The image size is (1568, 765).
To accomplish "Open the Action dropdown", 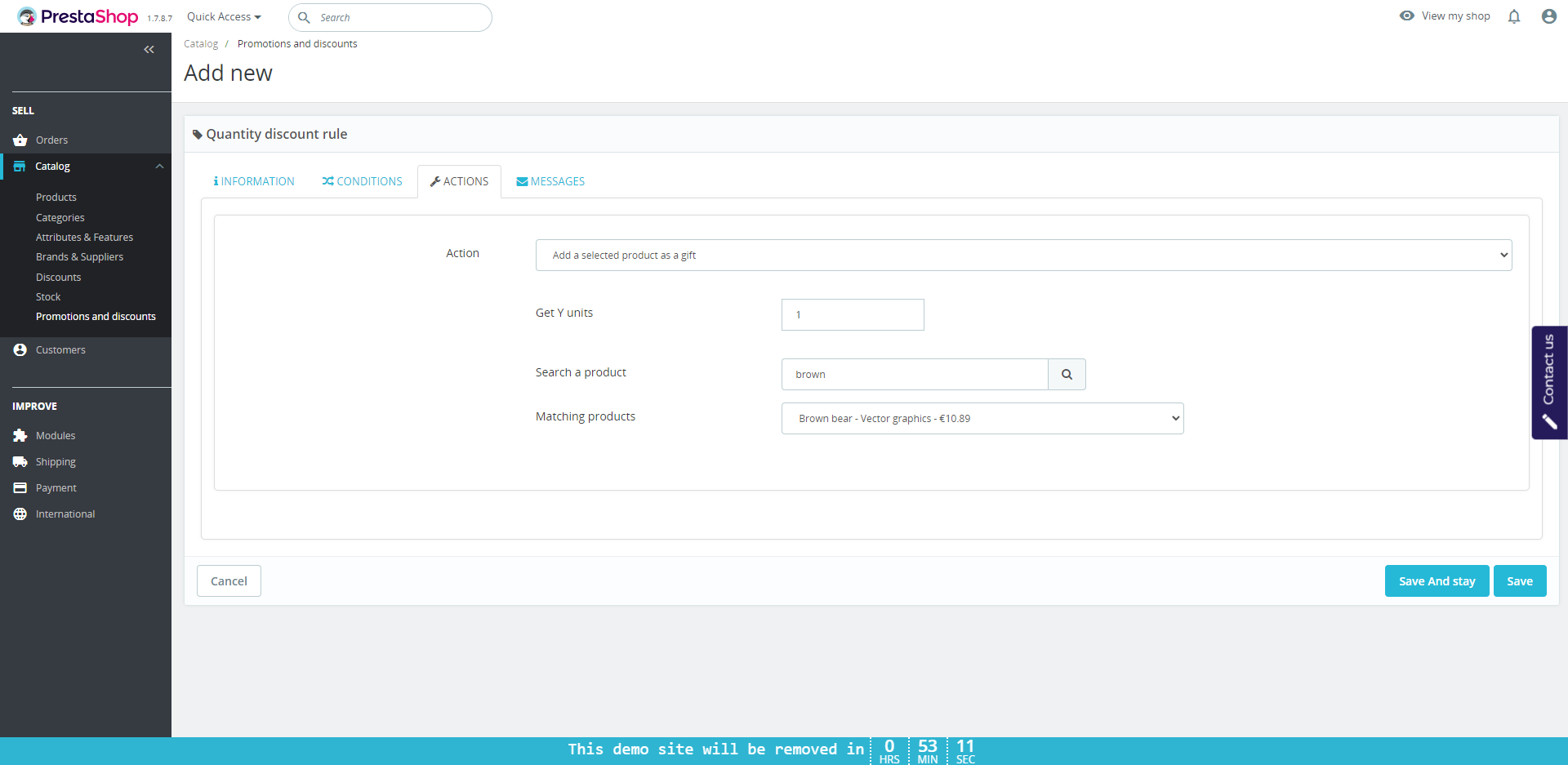I will [x=1023, y=255].
